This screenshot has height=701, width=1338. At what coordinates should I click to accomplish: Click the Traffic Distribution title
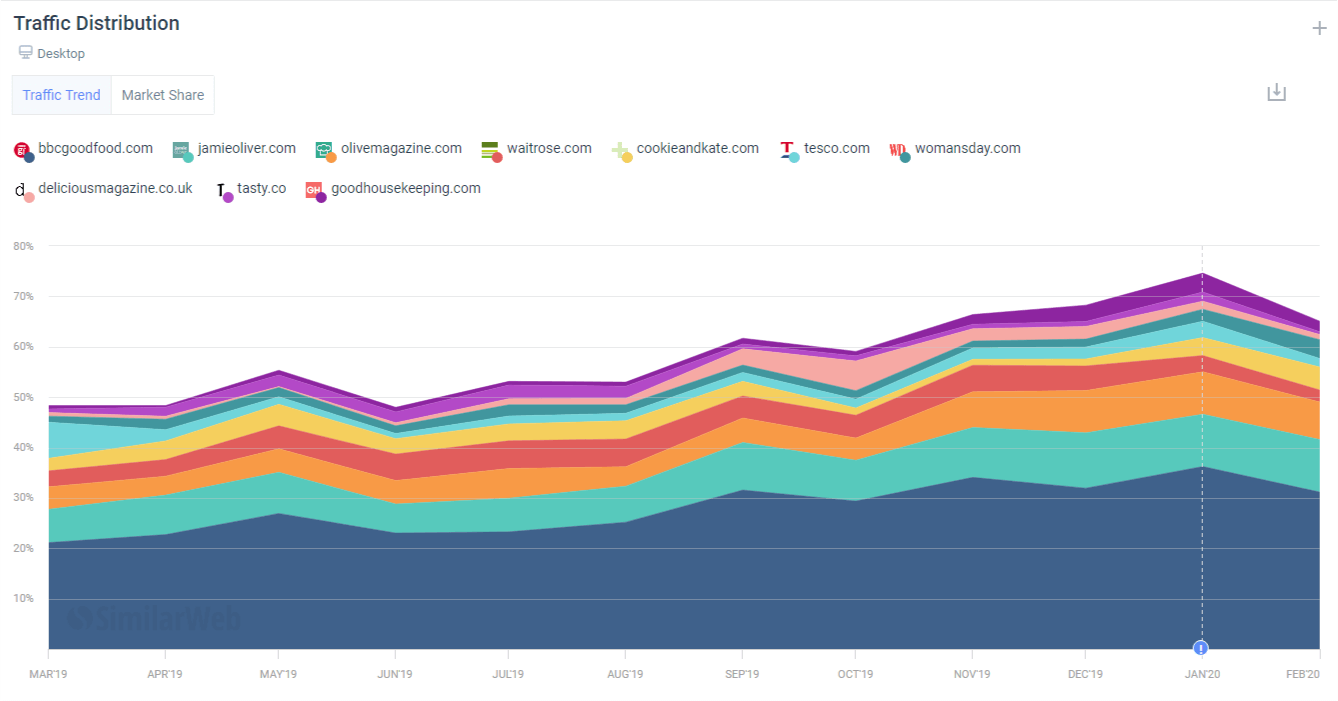(x=95, y=22)
